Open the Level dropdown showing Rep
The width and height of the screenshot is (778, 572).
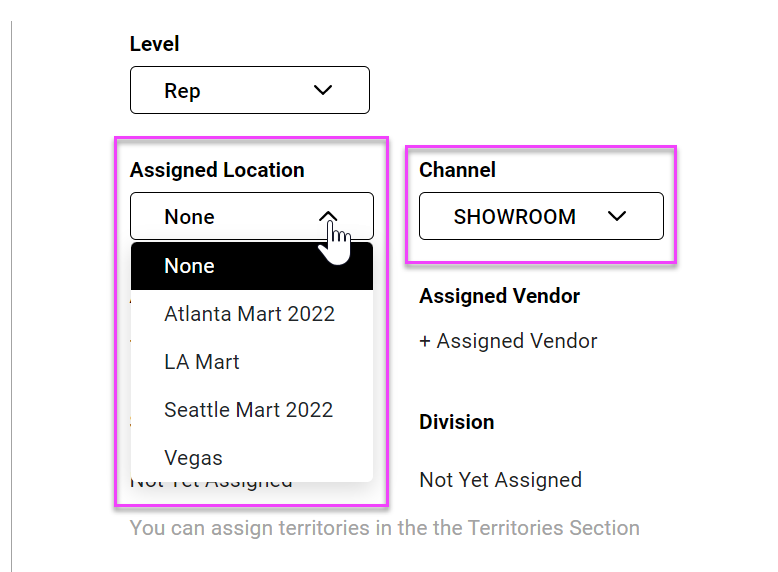[249, 90]
